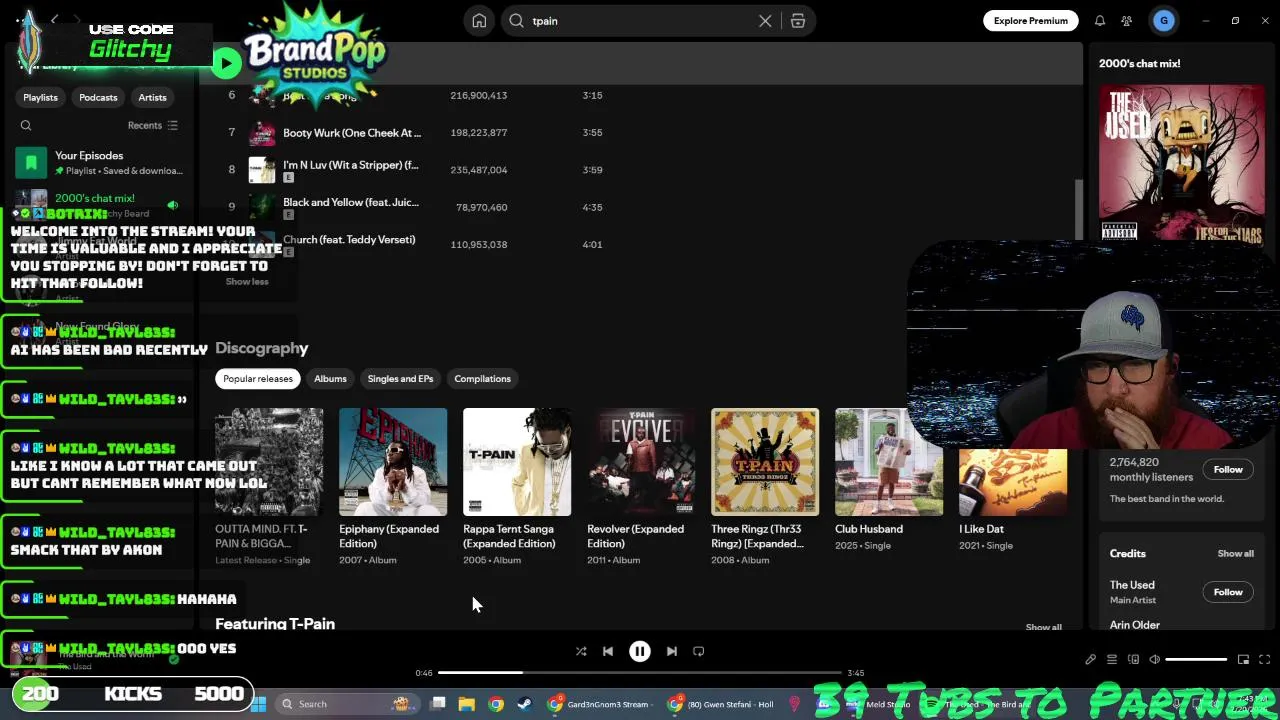Clear the 'tpain' search with the X icon

(765, 21)
